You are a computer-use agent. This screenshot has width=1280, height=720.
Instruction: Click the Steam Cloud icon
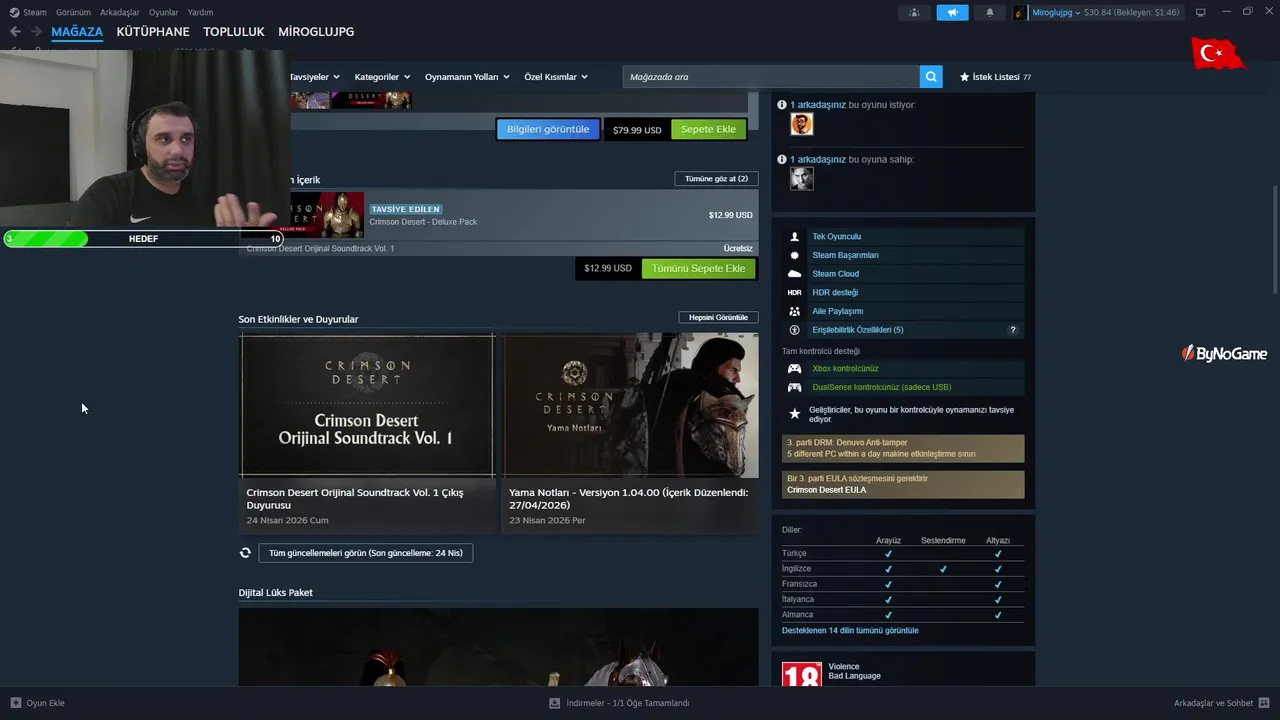coord(795,274)
